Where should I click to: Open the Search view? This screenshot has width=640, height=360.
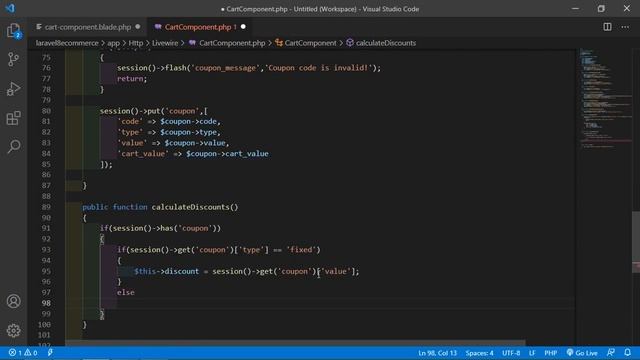click(13, 147)
